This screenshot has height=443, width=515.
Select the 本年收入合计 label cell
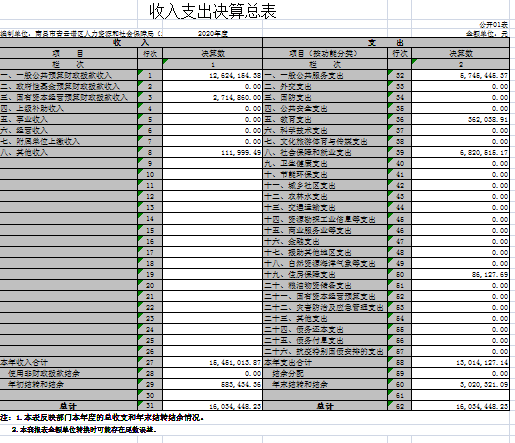[x=69, y=362]
